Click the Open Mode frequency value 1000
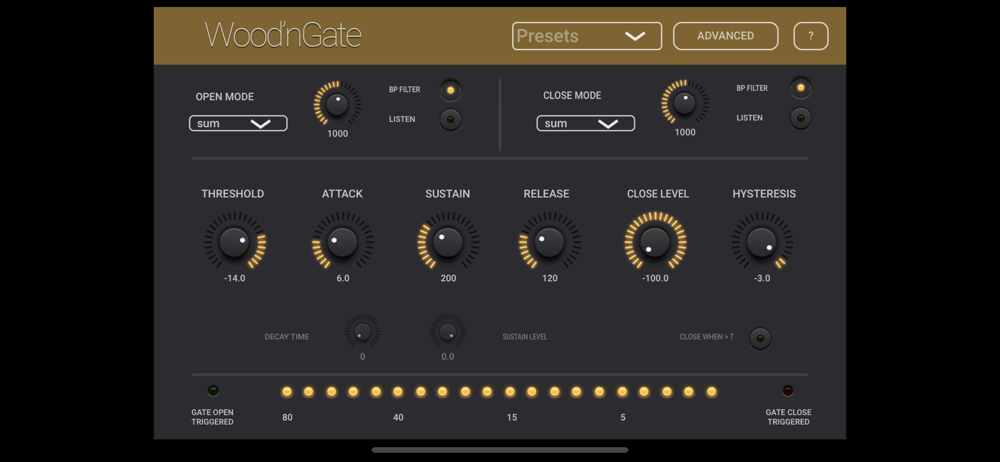 (337, 134)
